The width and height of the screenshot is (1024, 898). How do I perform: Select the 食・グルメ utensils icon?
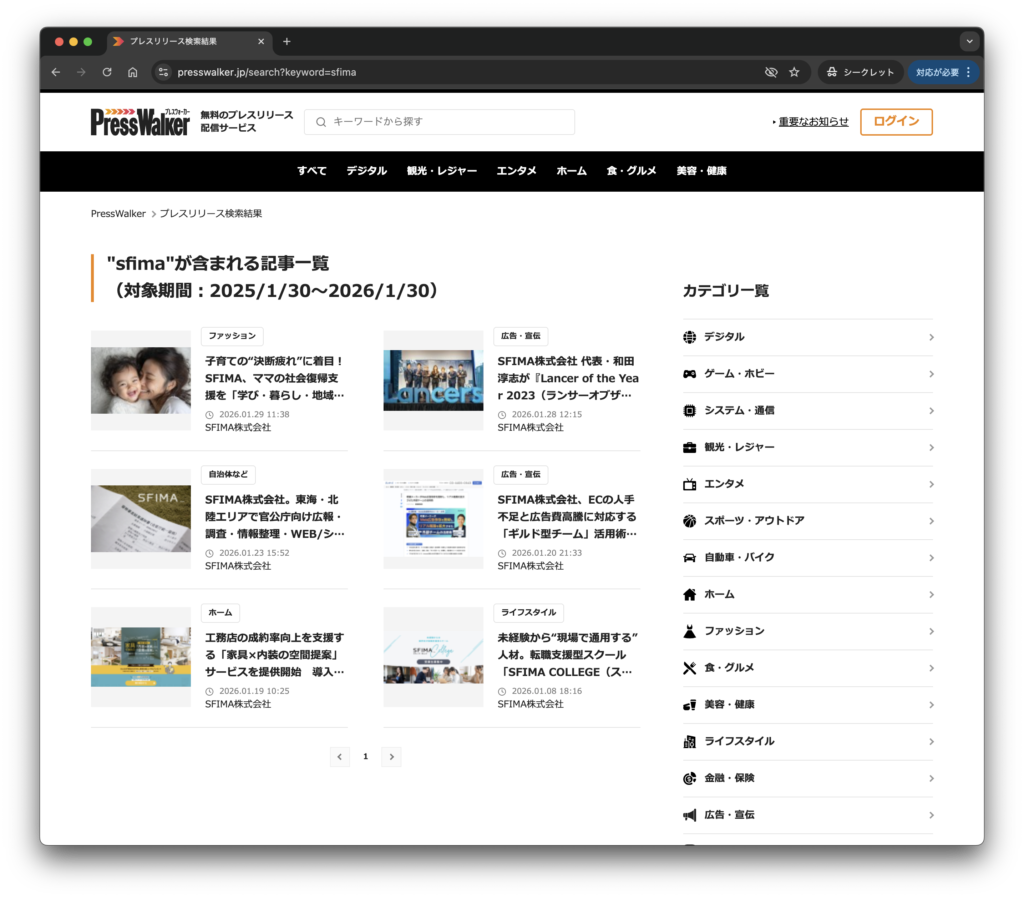click(x=689, y=667)
